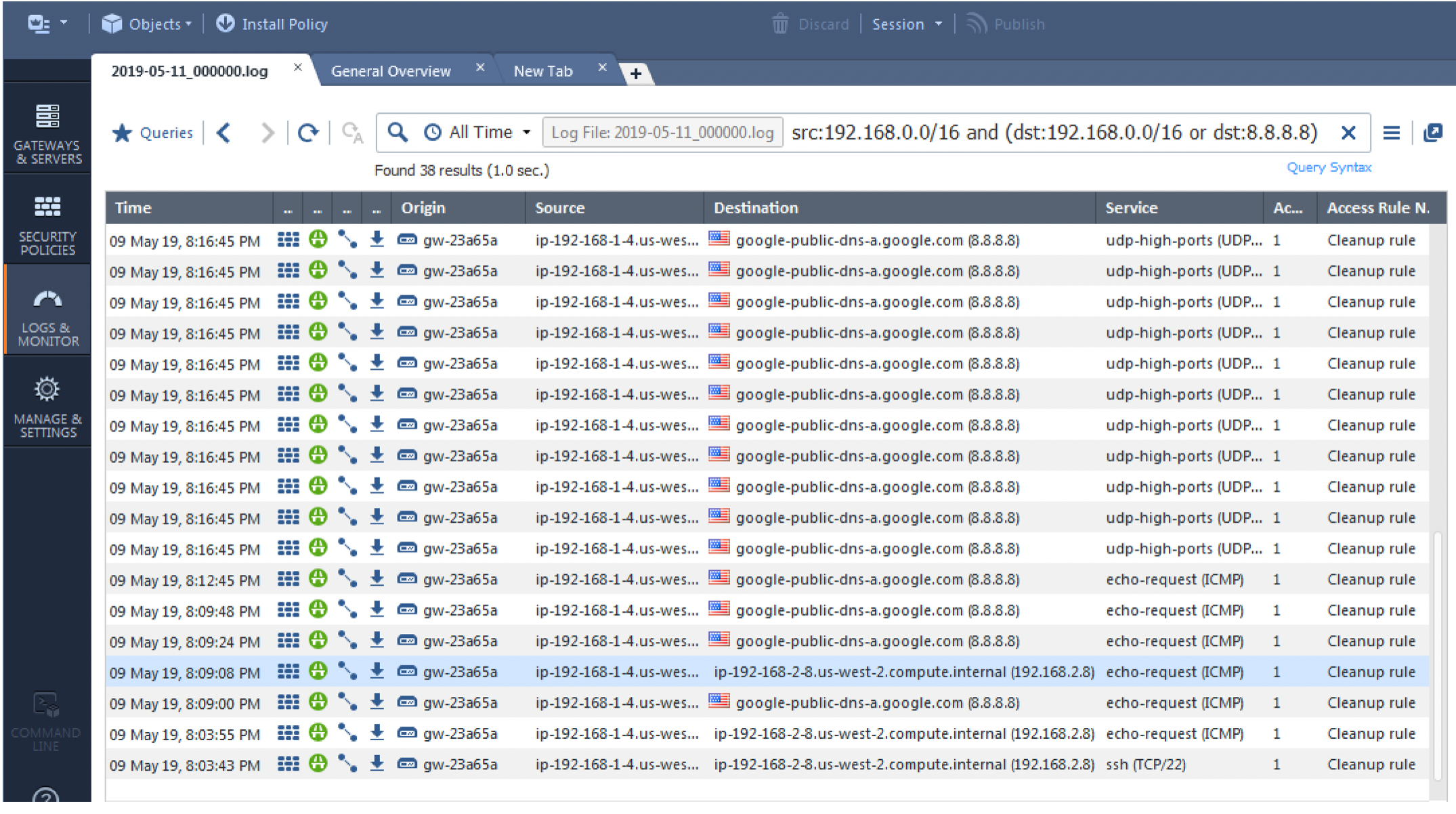The width and height of the screenshot is (1456, 814).
Task: Click Install Policy button
Action: coord(272,24)
